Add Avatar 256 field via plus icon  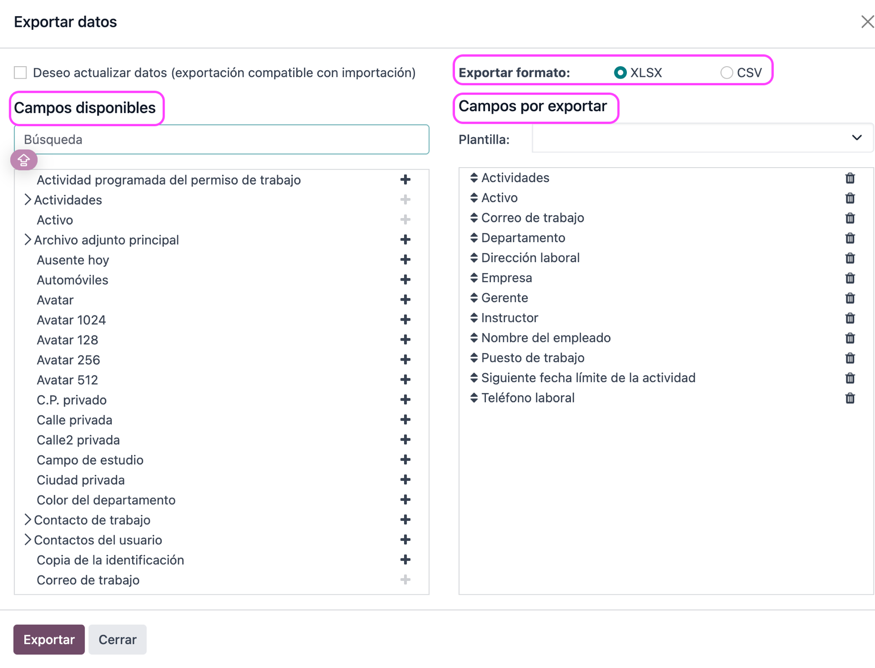405,360
